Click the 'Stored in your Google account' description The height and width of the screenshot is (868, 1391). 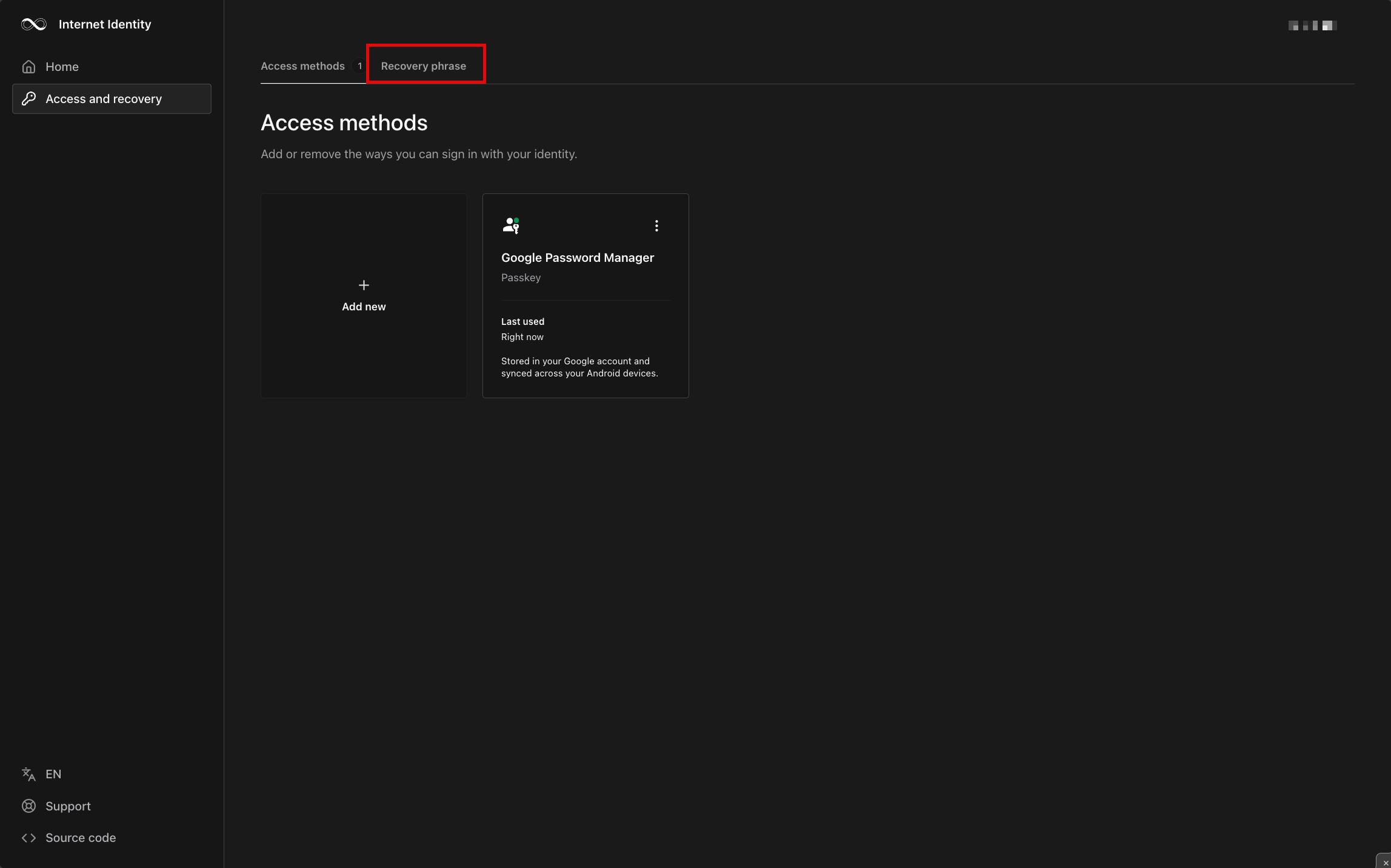coord(579,367)
